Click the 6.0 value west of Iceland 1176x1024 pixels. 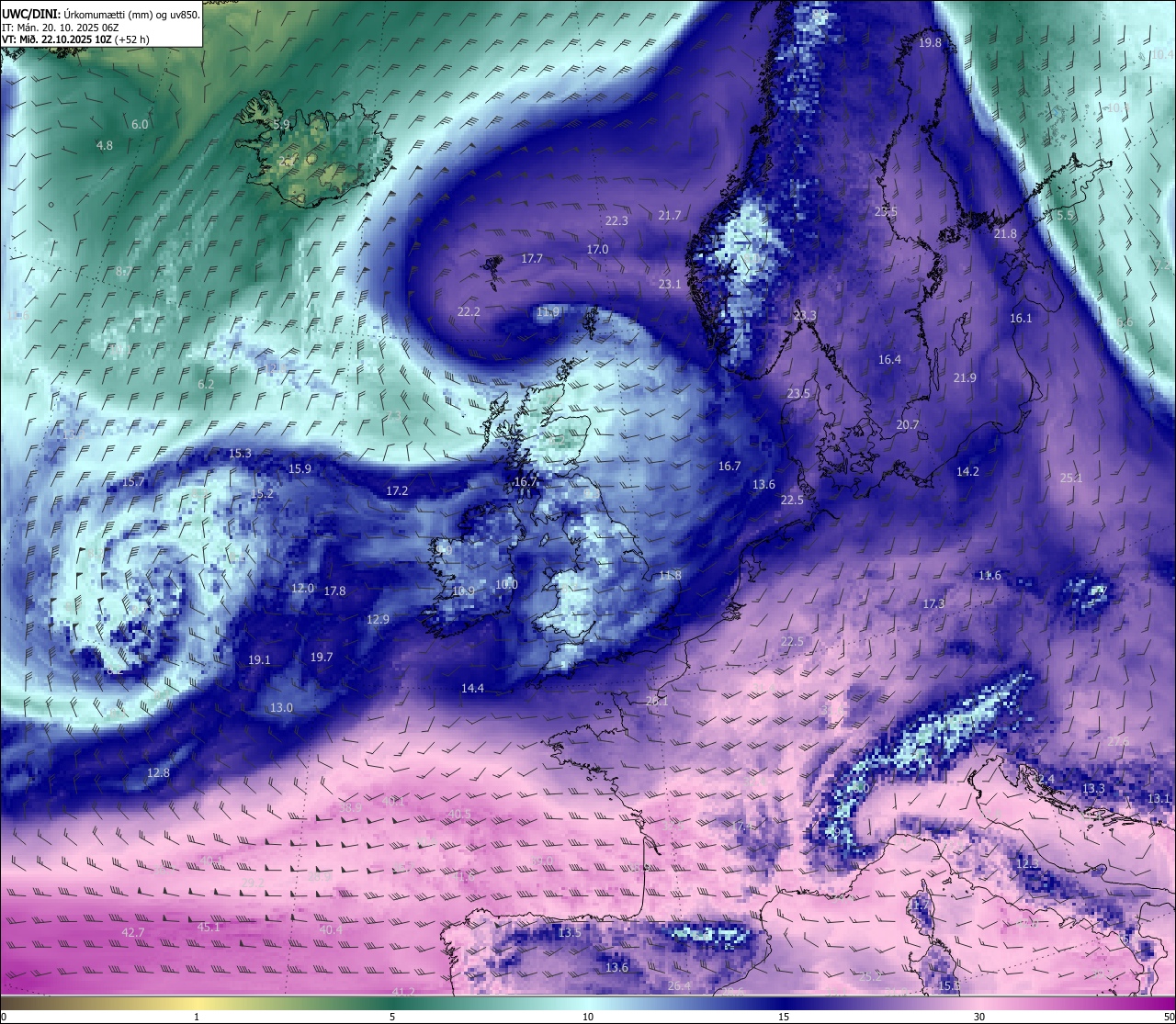(140, 124)
